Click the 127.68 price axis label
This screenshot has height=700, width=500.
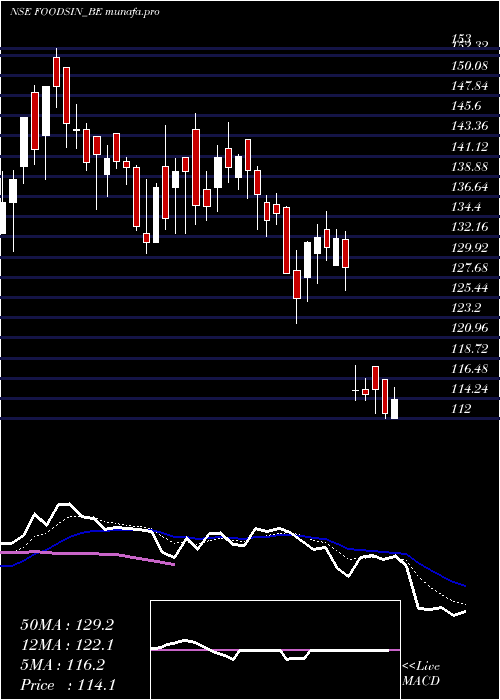[x=469, y=267]
